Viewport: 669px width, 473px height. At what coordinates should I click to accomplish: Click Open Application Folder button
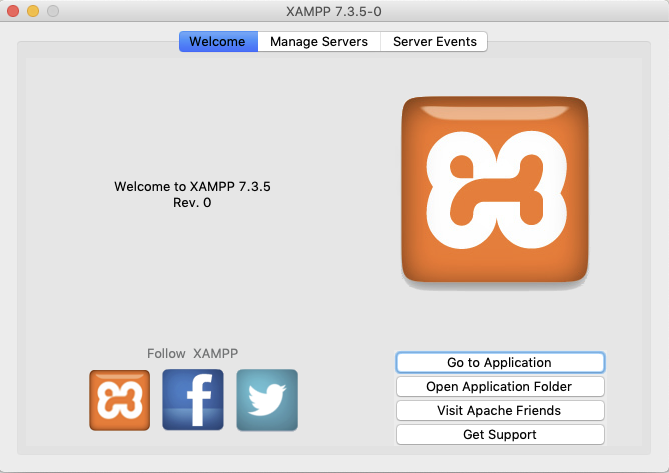click(x=500, y=386)
